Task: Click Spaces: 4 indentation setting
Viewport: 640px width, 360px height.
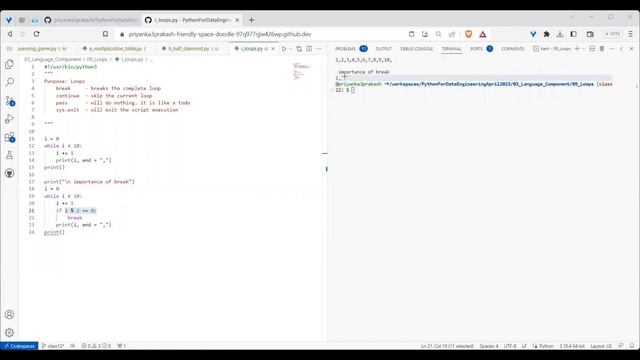Action: click(x=489, y=346)
